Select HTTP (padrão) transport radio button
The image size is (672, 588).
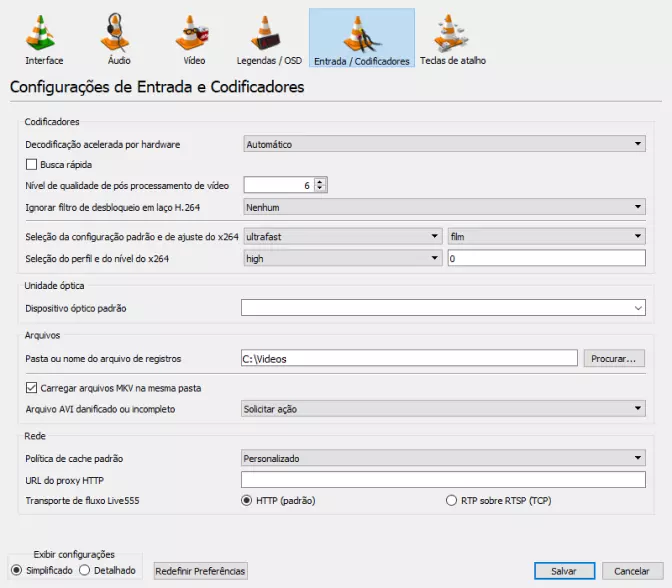(246, 500)
